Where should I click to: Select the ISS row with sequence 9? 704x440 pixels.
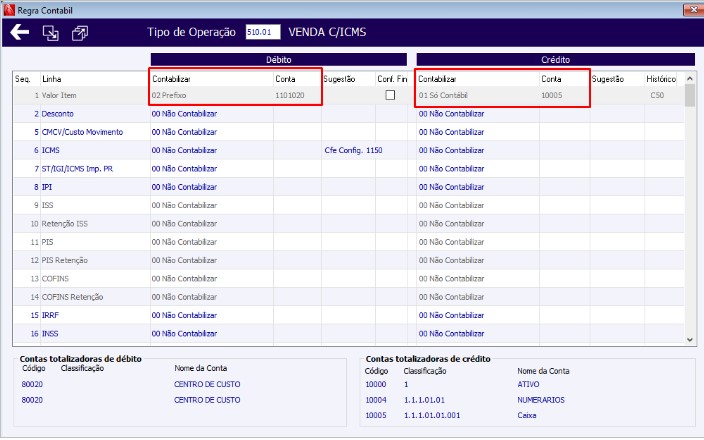[349, 205]
